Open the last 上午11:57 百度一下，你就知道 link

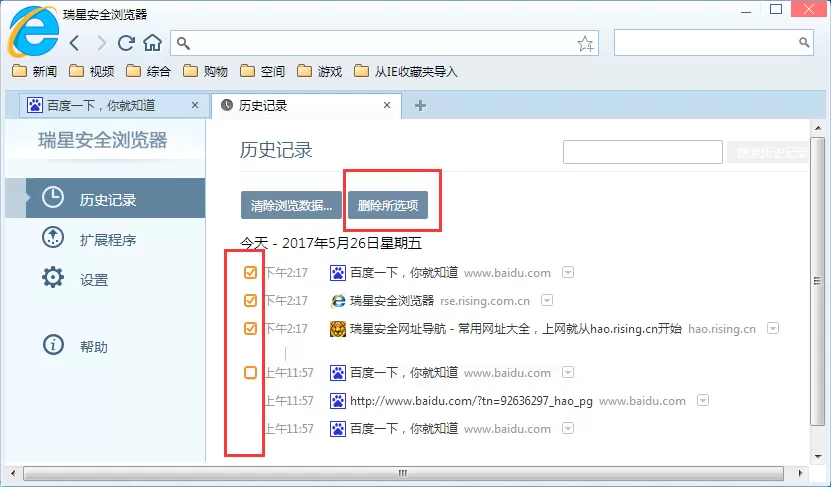(x=404, y=429)
